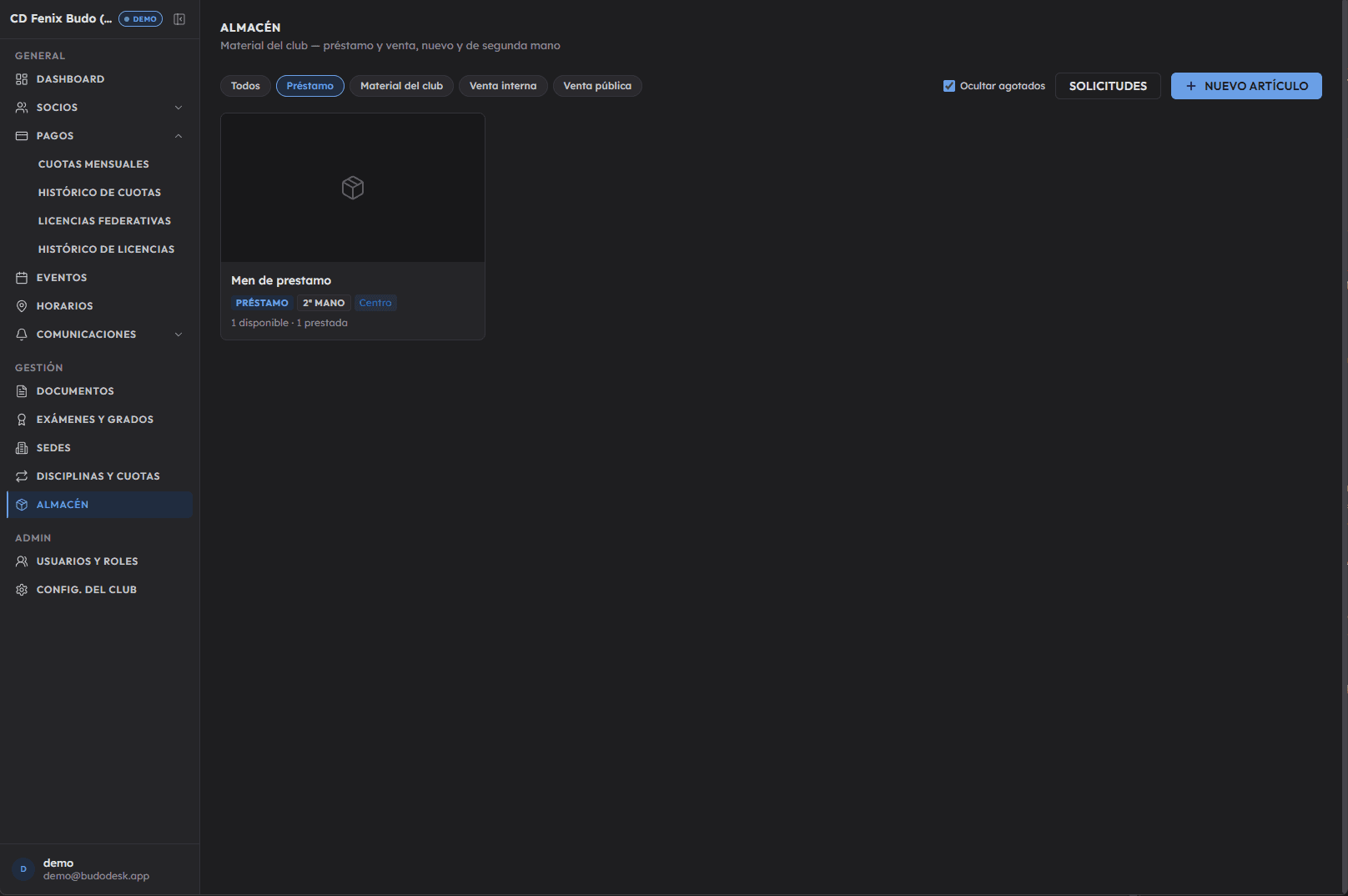Click the Men de prestamo title
1348x896 pixels.
click(x=281, y=280)
